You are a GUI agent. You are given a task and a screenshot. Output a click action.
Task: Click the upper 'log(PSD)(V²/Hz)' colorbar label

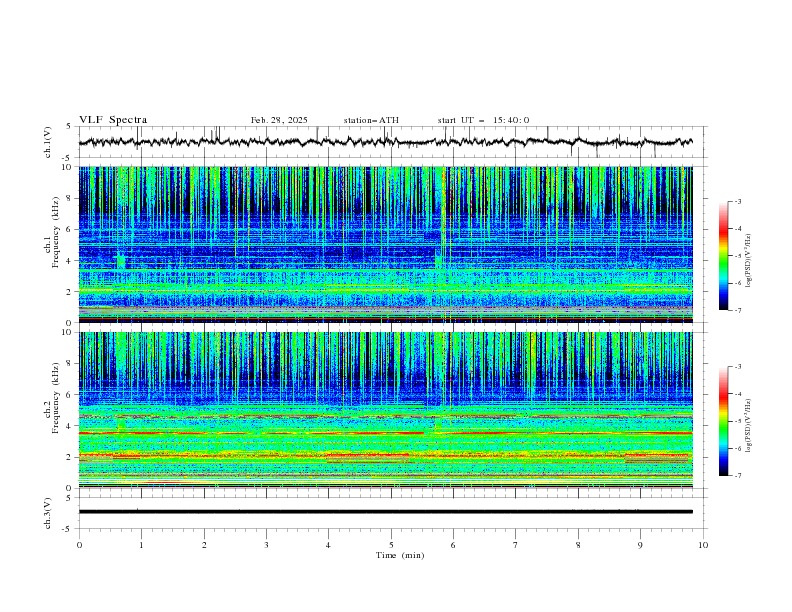(749, 261)
